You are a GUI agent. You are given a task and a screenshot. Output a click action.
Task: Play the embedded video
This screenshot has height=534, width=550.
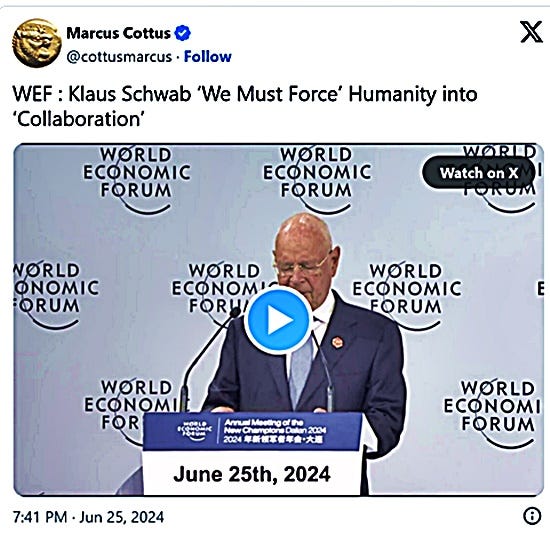click(x=278, y=320)
